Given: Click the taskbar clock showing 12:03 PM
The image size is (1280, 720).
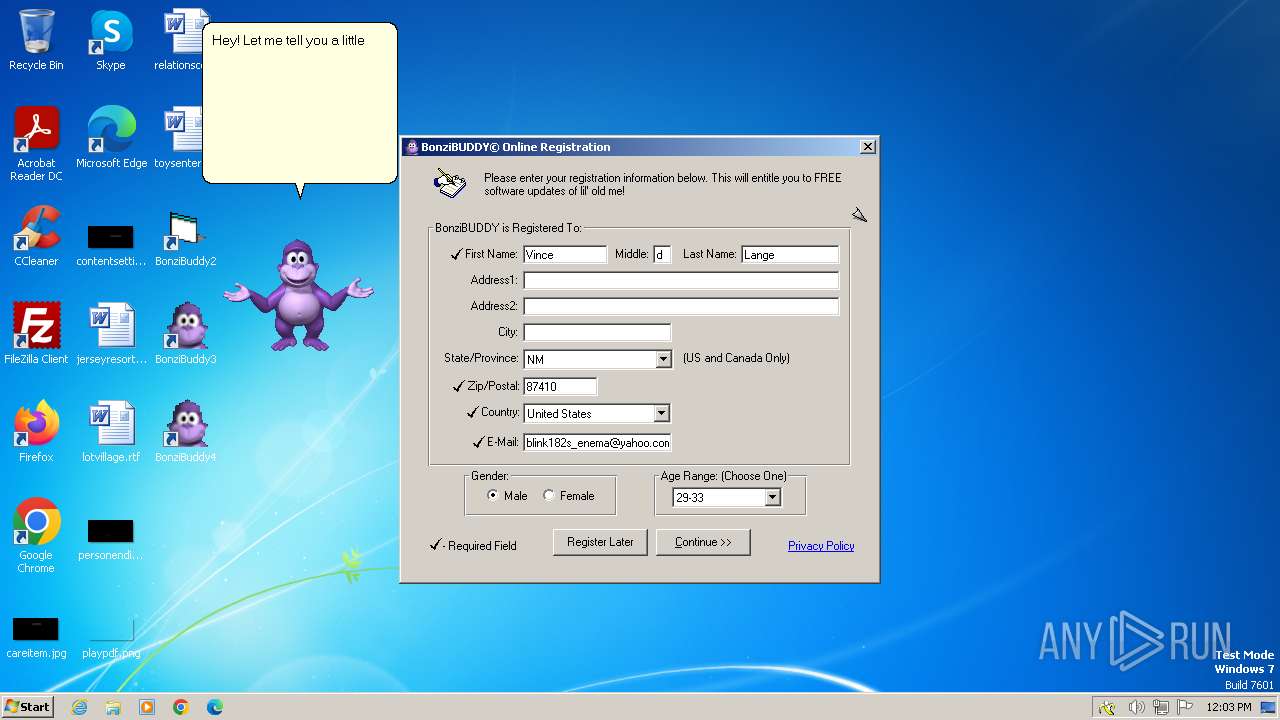Looking at the screenshot, I should coord(1229,707).
